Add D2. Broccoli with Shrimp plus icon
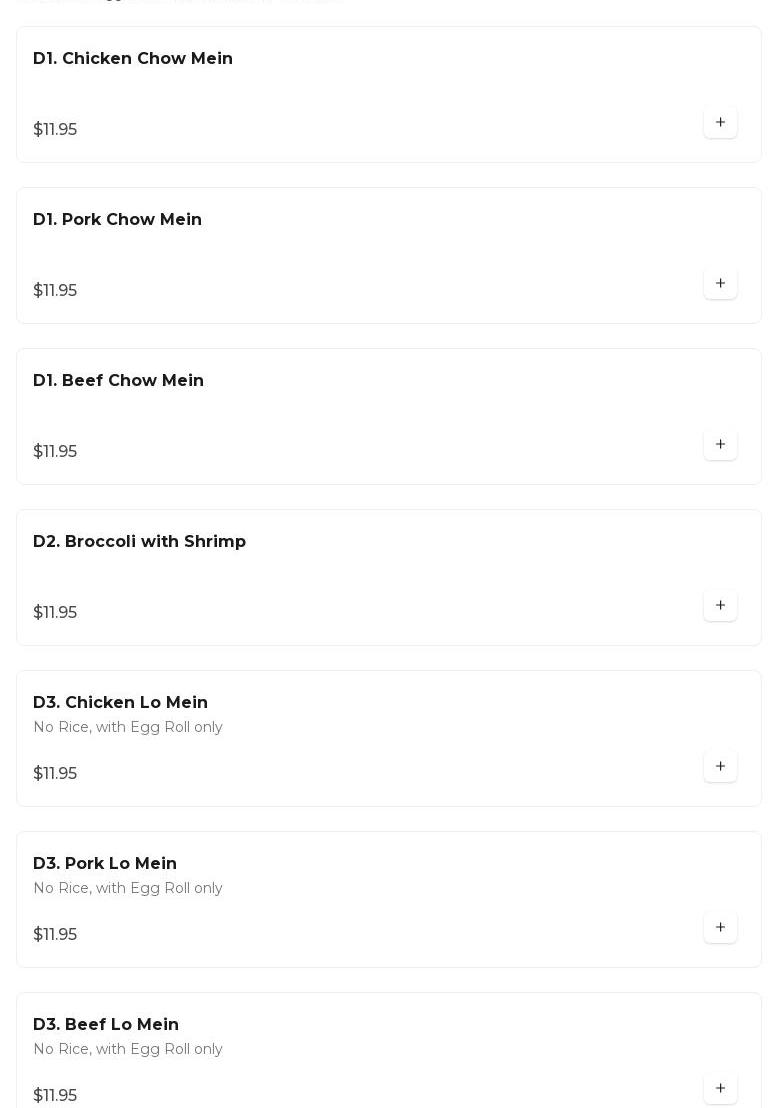778x1108 pixels. pos(720,606)
